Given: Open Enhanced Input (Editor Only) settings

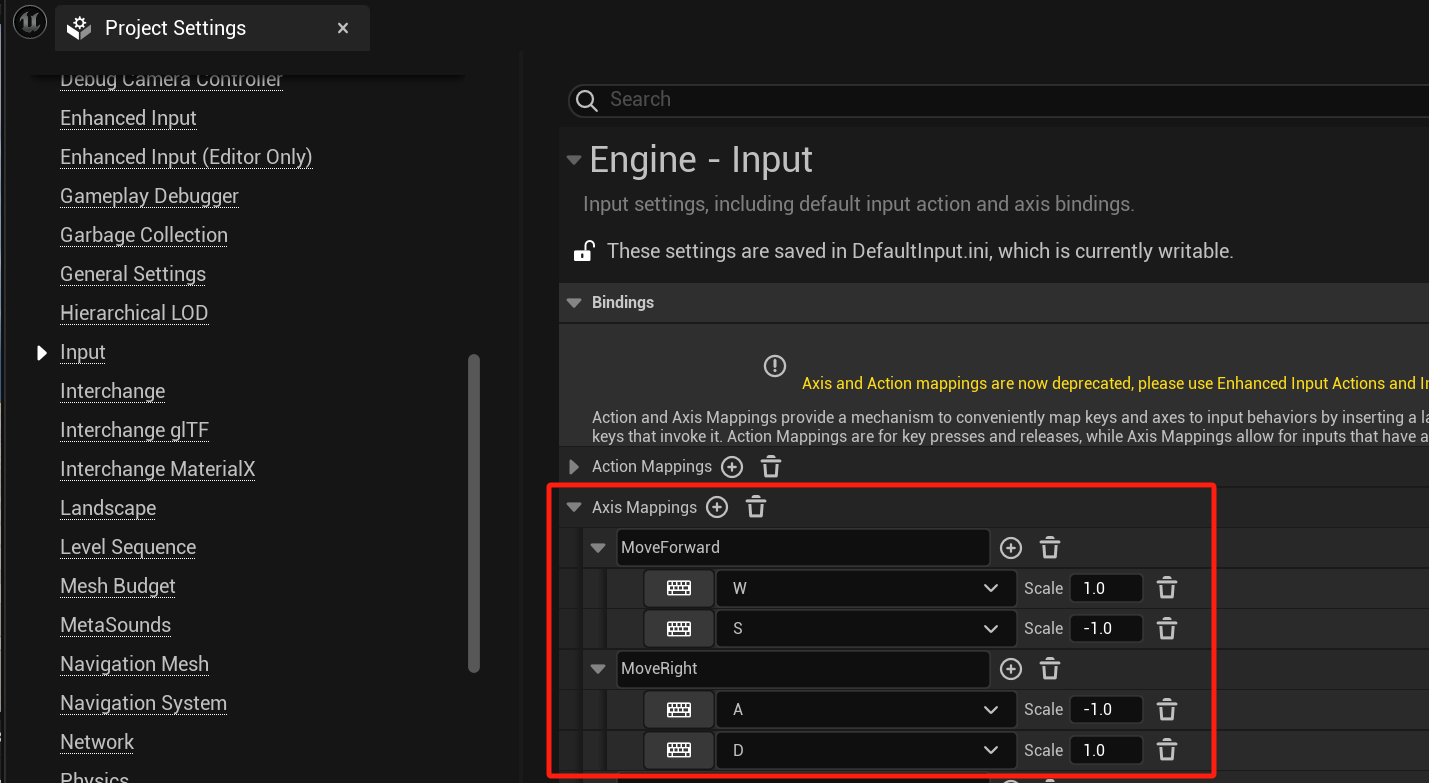Looking at the screenshot, I should tap(186, 157).
